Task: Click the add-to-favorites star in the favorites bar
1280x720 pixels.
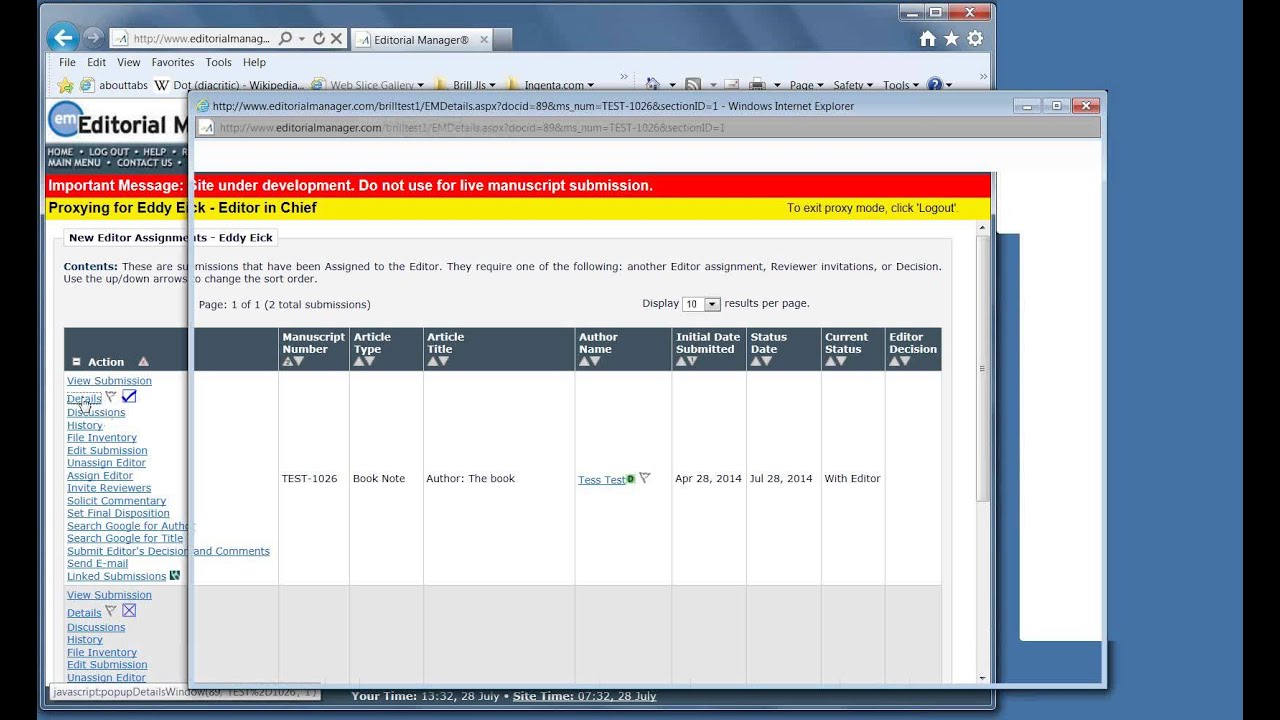Action: [65, 85]
